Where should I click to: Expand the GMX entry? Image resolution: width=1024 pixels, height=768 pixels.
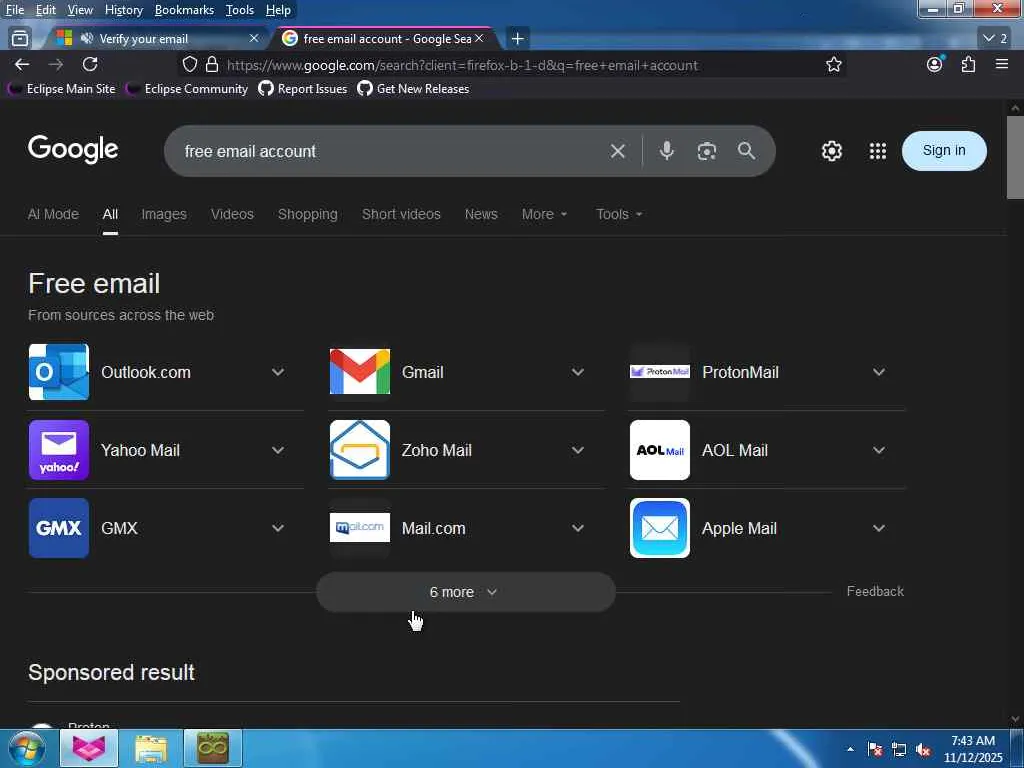point(278,528)
